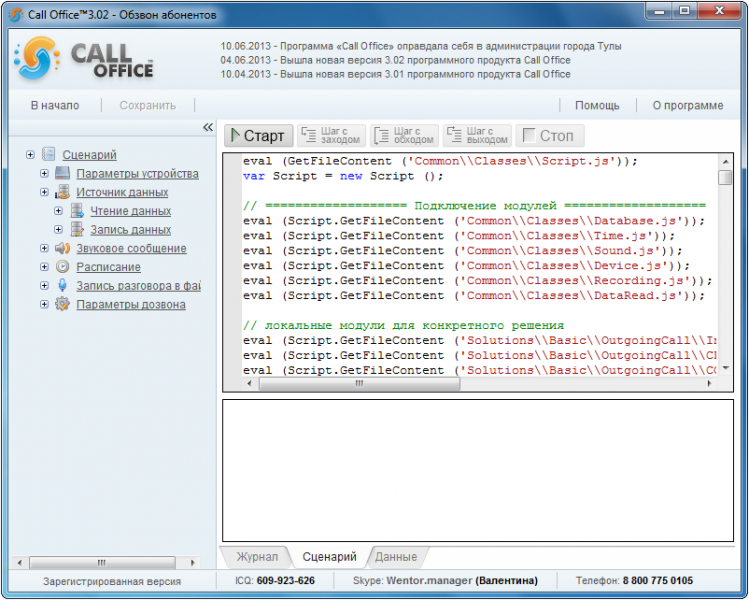Image resolution: width=749 pixels, height=600 pixels.
Task: Open Параметры устройства link
Action: [138, 173]
